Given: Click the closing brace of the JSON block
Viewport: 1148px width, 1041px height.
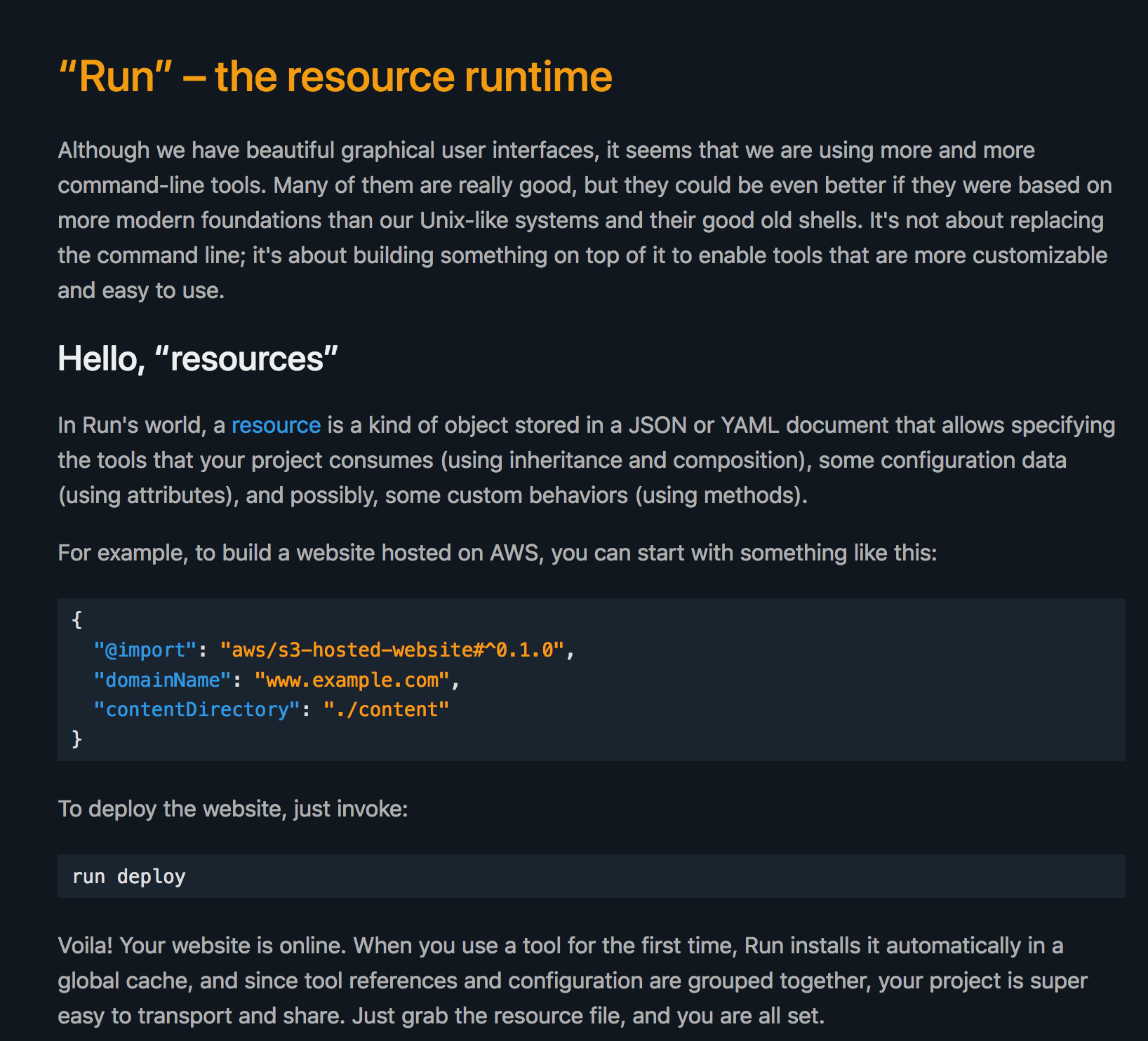Looking at the screenshot, I should [x=77, y=739].
